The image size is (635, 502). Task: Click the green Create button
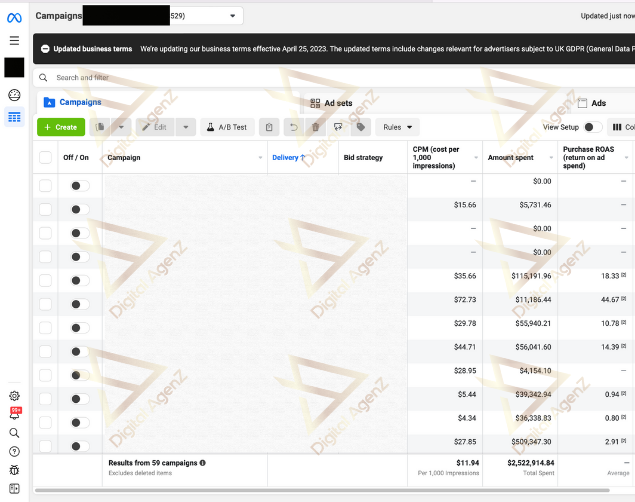[61, 127]
